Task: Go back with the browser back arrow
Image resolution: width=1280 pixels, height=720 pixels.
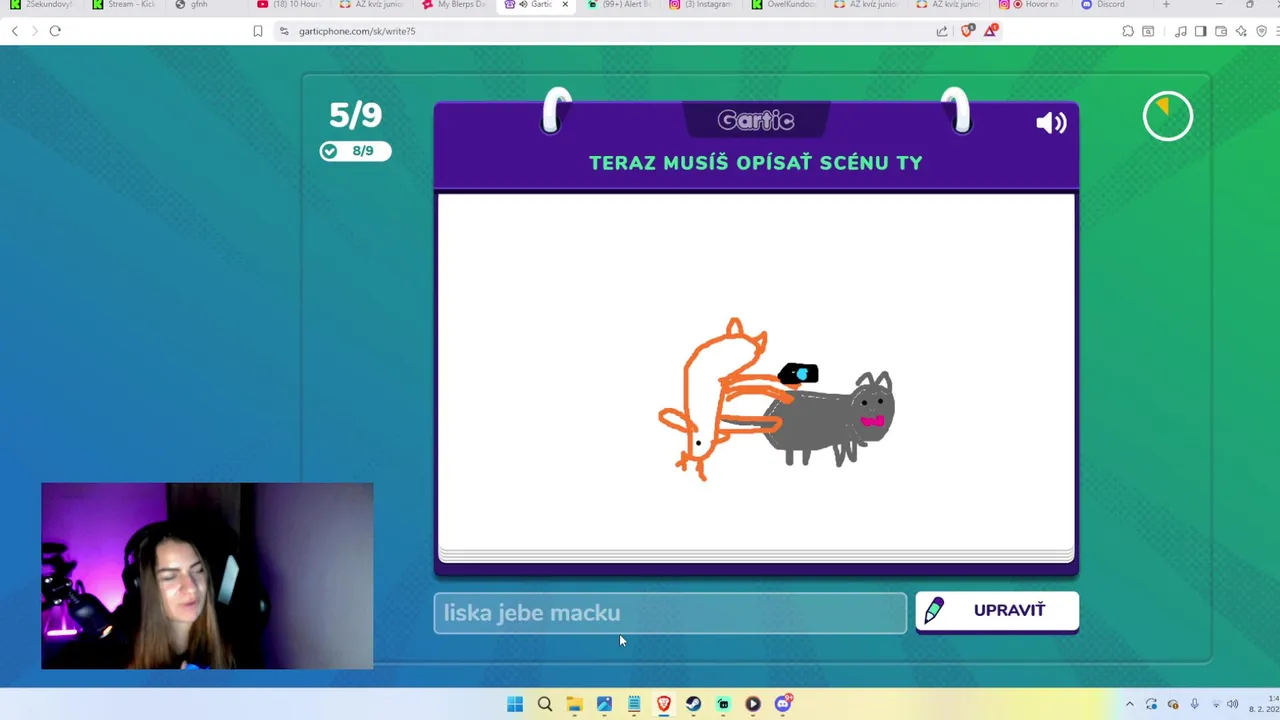Action: pos(15,31)
